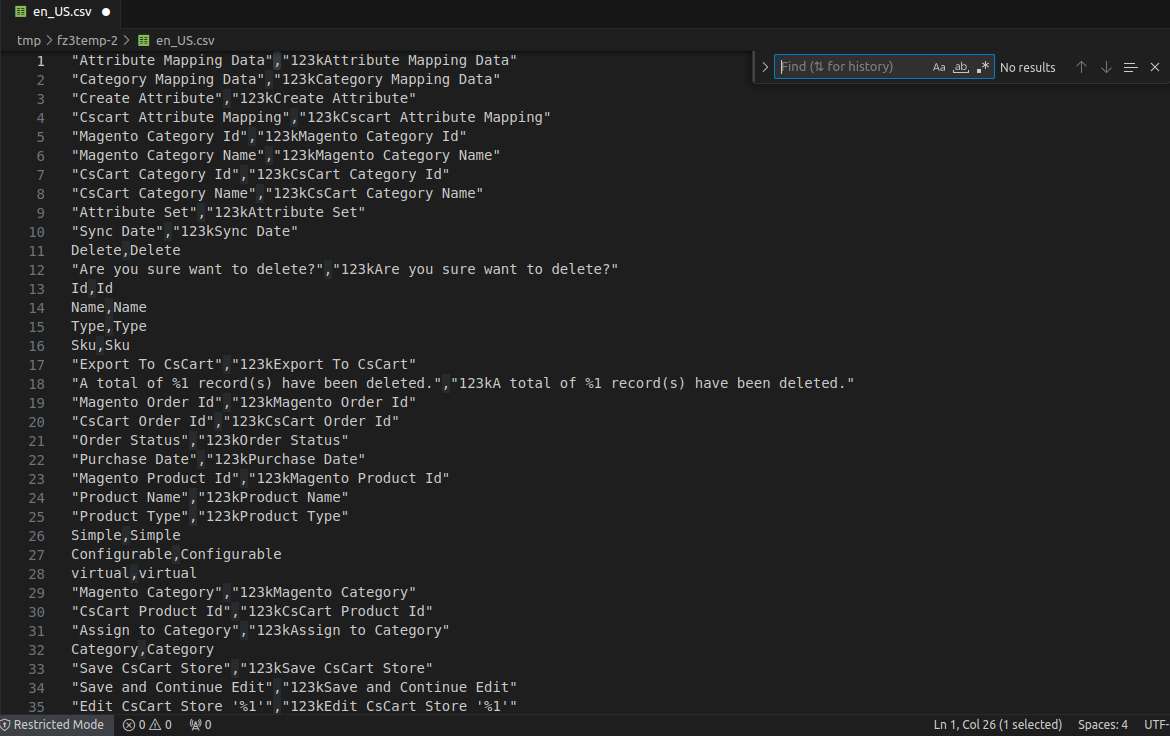Toggle match case in the Find widget
Image resolution: width=1170 pixels, height=736 pixels.
pyautogui.click(x=939, y=66)
